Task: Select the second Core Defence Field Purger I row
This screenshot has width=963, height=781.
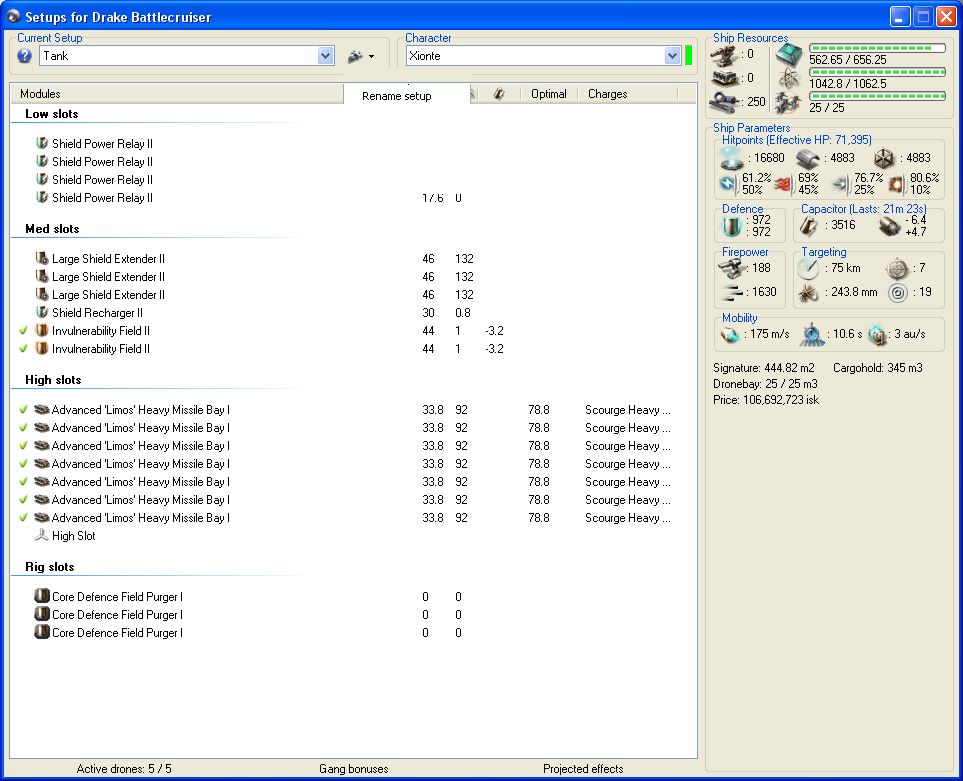Action: [x=353, y=615]
